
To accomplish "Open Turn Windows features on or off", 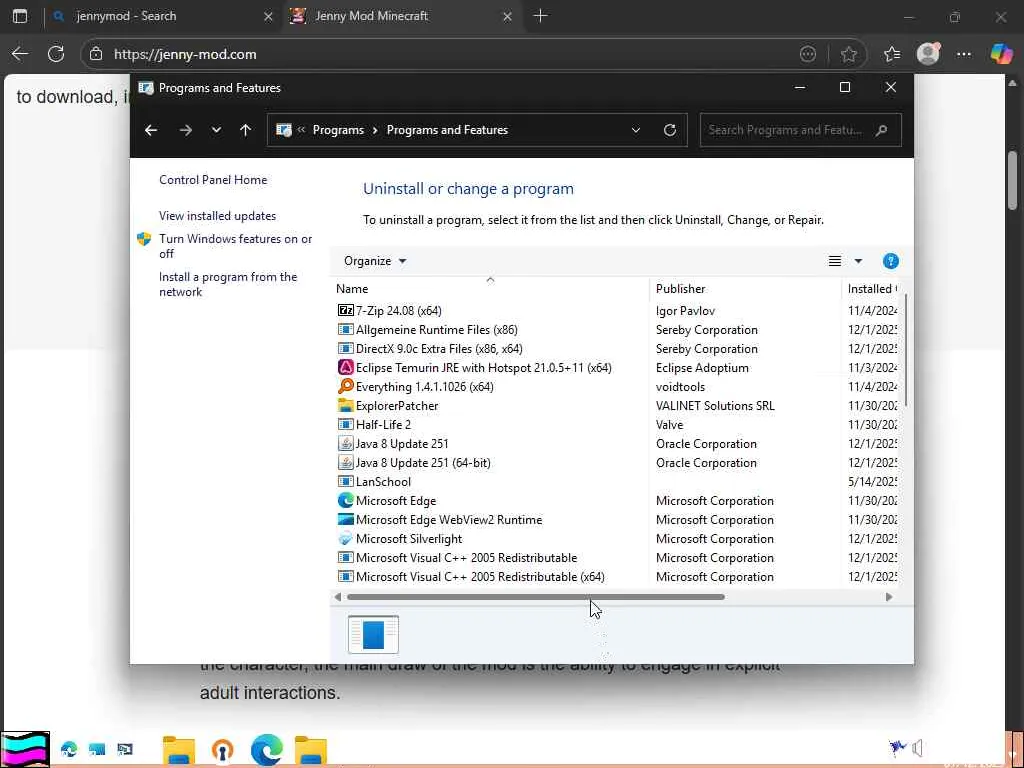I will point(235,246).
